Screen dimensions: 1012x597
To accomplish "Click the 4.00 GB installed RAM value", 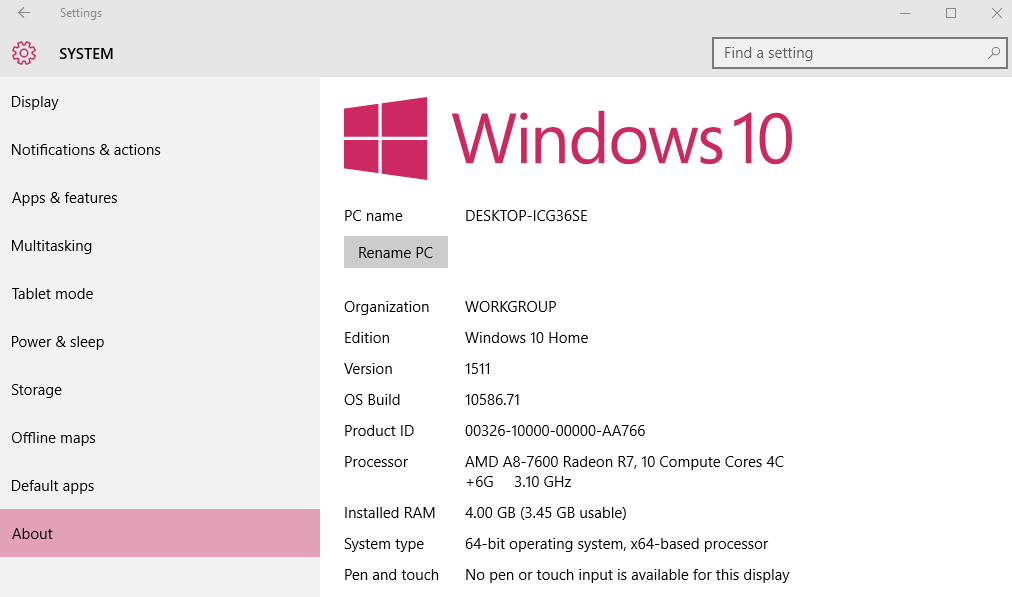I will 546,512.
